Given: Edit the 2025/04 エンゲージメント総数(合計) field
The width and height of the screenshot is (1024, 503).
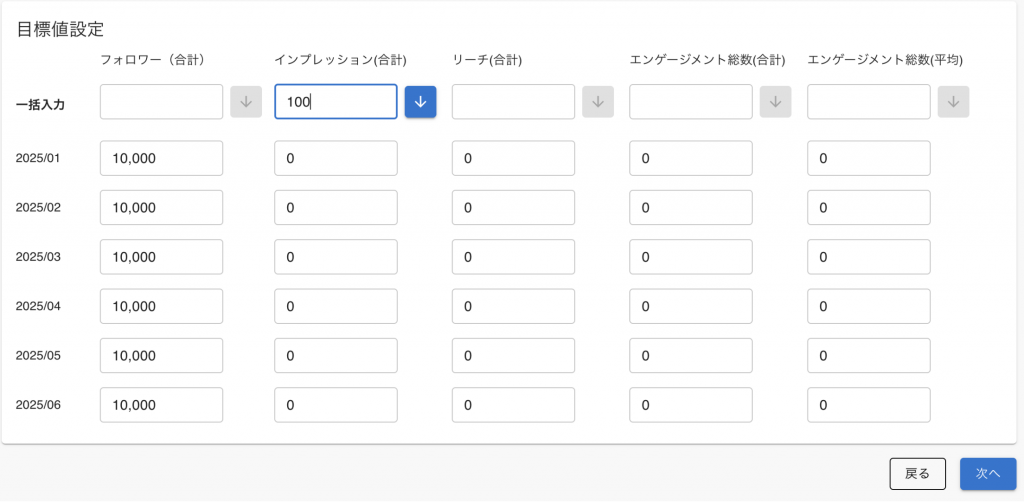Looking at the screenshot, I should 691,306.
